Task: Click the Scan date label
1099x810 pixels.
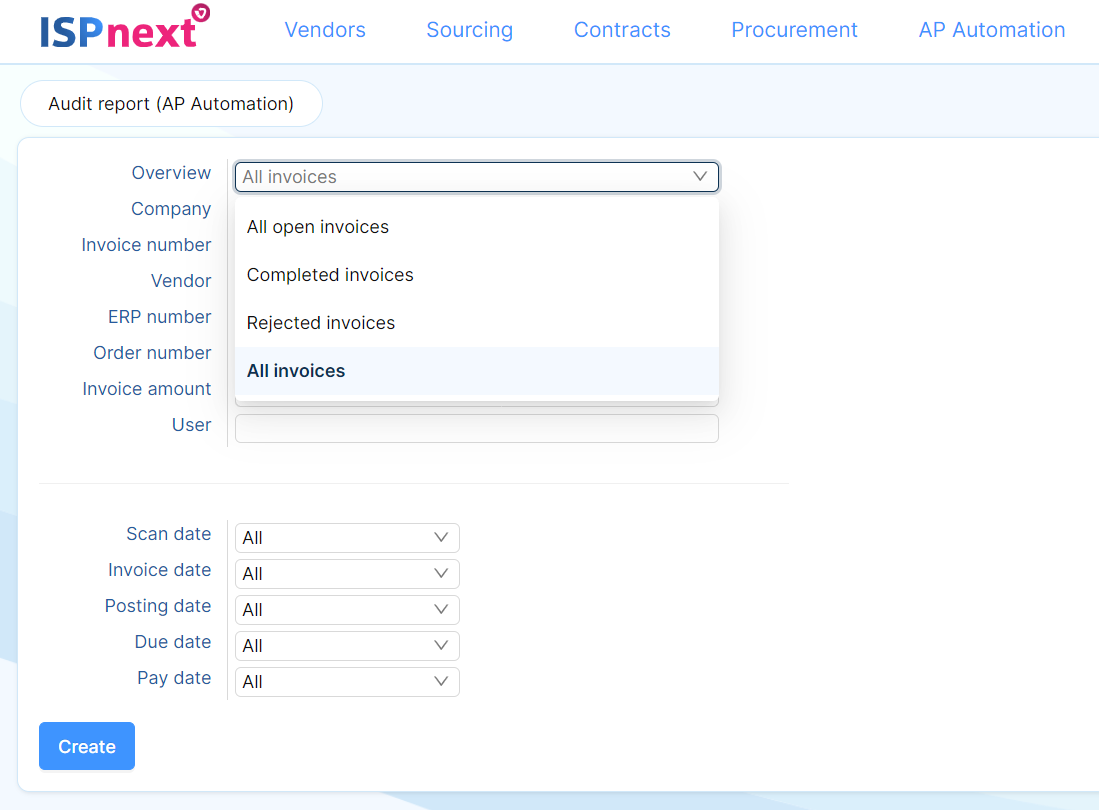Action: point(168,534)
